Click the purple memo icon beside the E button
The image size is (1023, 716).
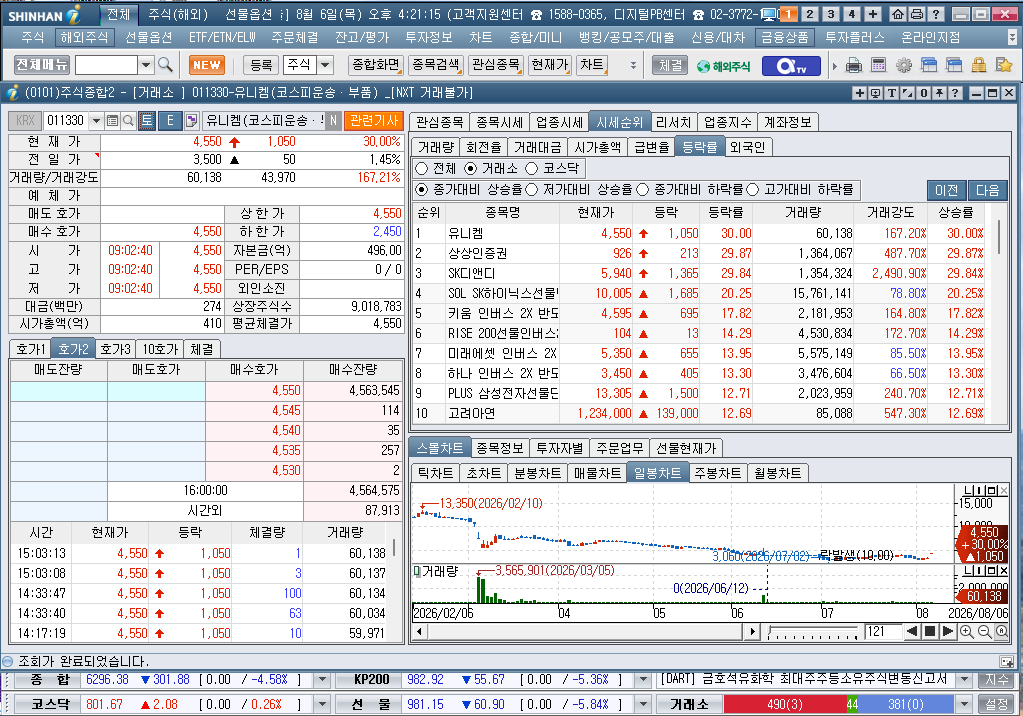point(191,121)
